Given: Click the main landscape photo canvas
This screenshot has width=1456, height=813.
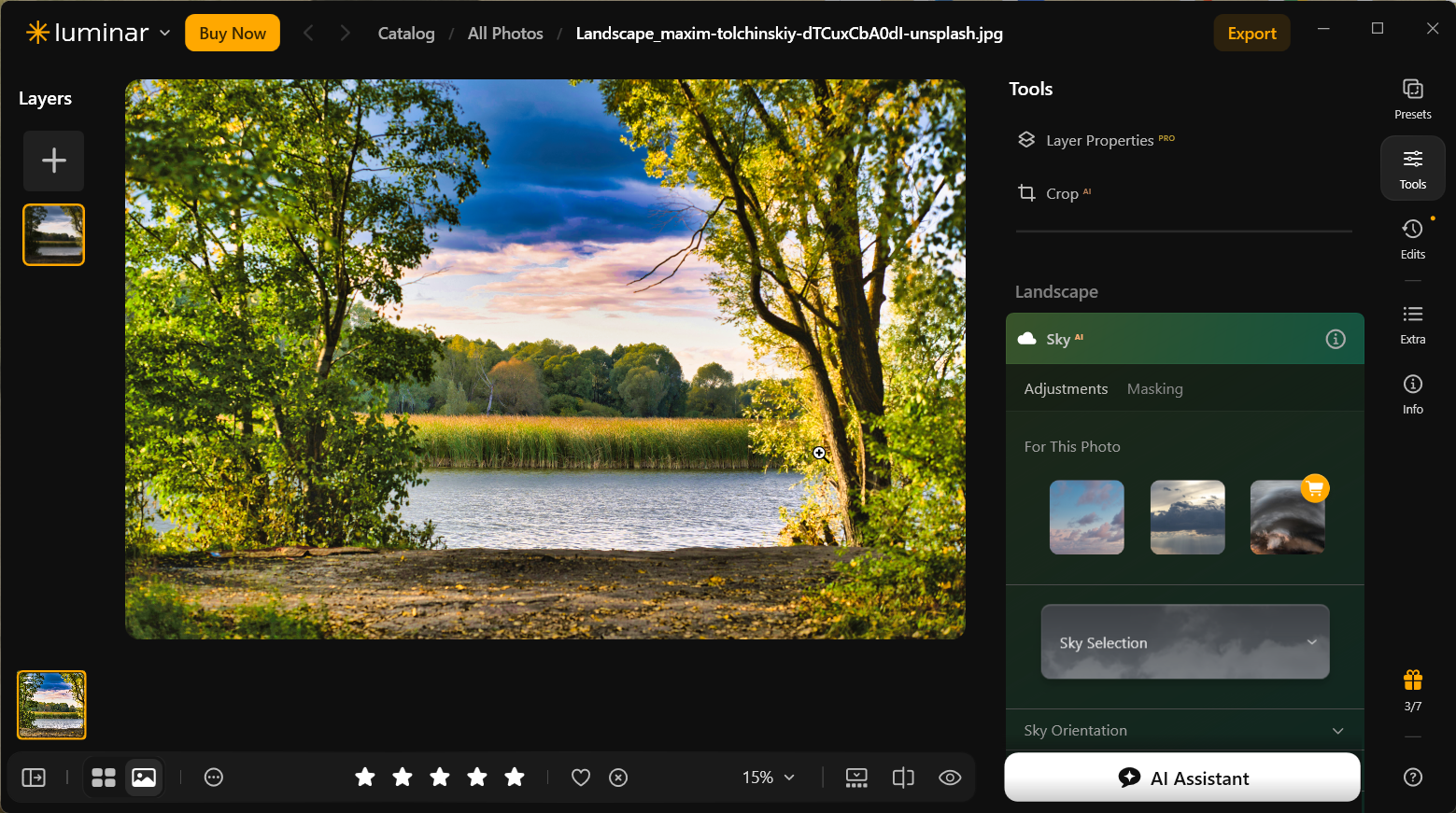Looking at the screenshot, I should pos(545,359).
